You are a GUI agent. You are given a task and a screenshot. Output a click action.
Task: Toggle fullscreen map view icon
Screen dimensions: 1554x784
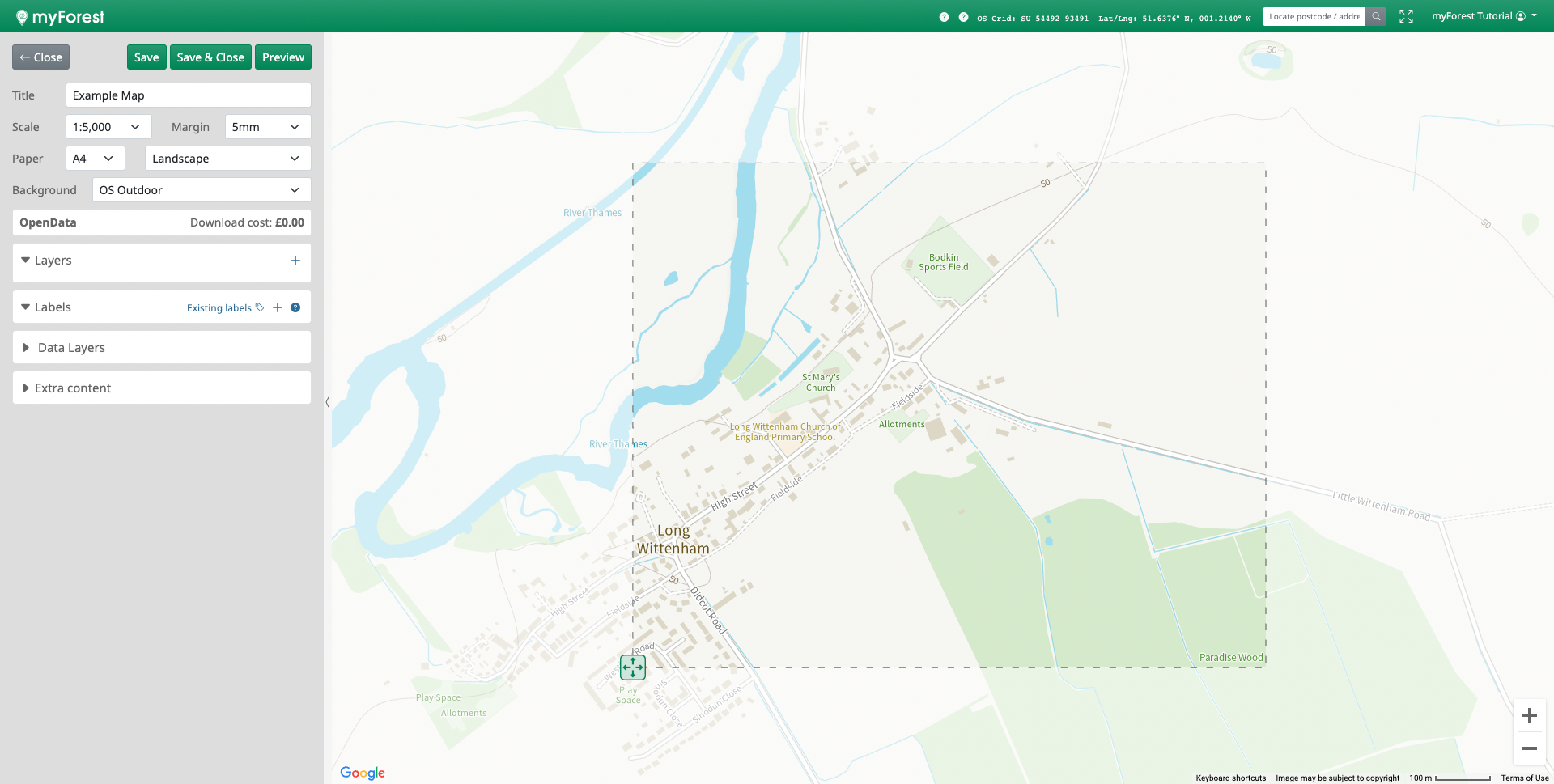pyautogui.click(x=1406, y=16)
